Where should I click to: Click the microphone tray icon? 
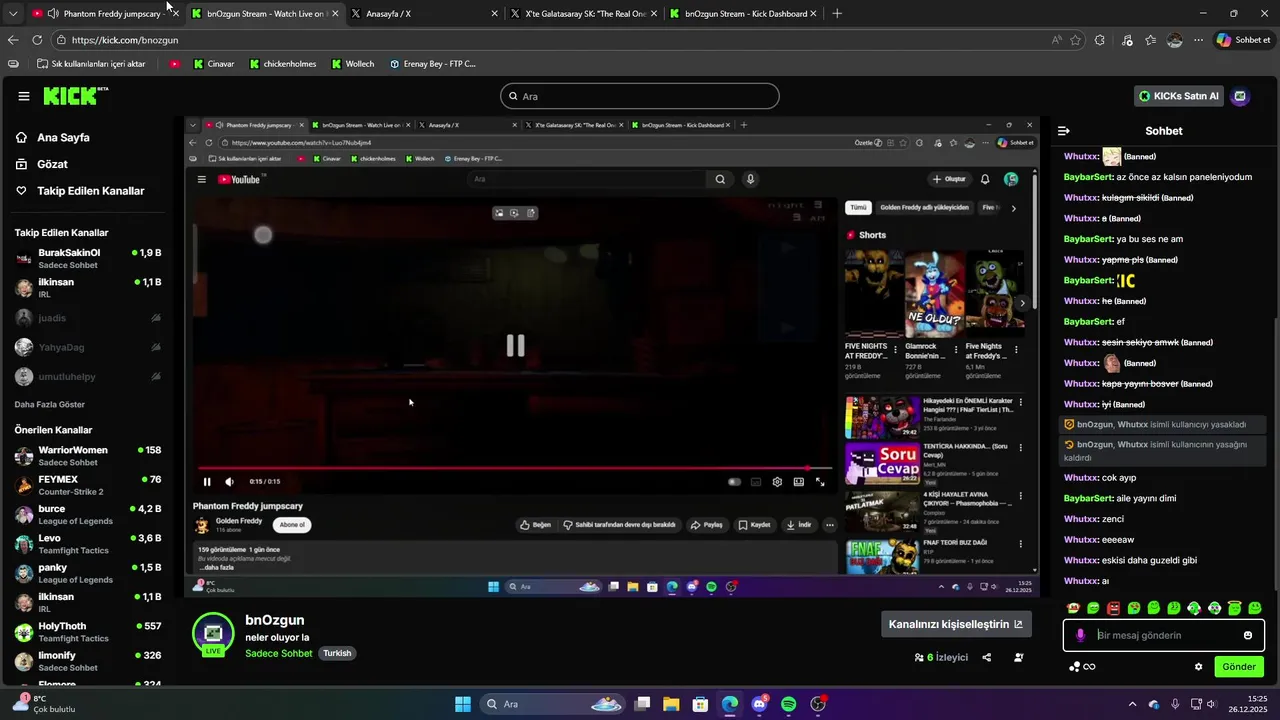pyautogui.click(x=1175, y=704)
